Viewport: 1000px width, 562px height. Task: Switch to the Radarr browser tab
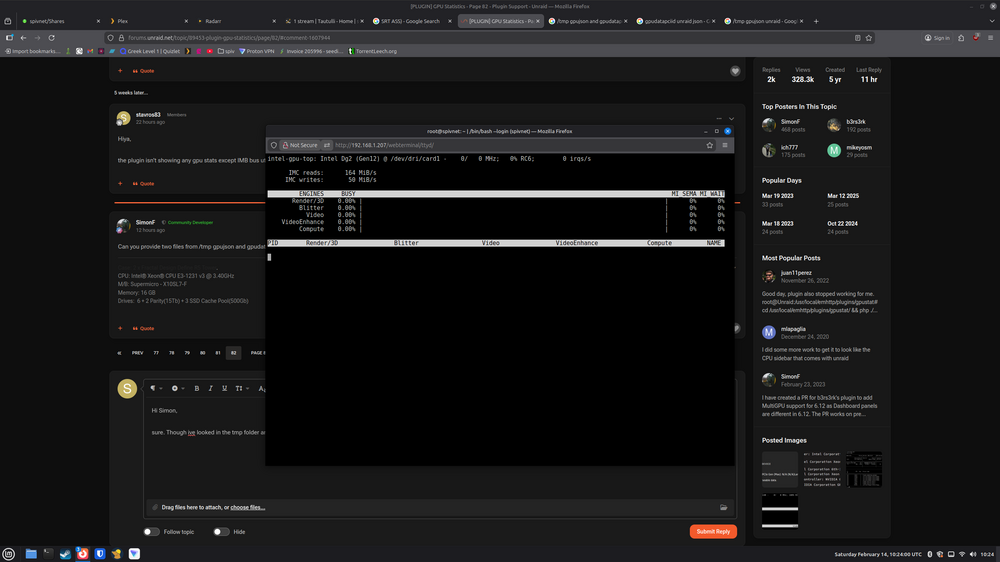[237, 21]
